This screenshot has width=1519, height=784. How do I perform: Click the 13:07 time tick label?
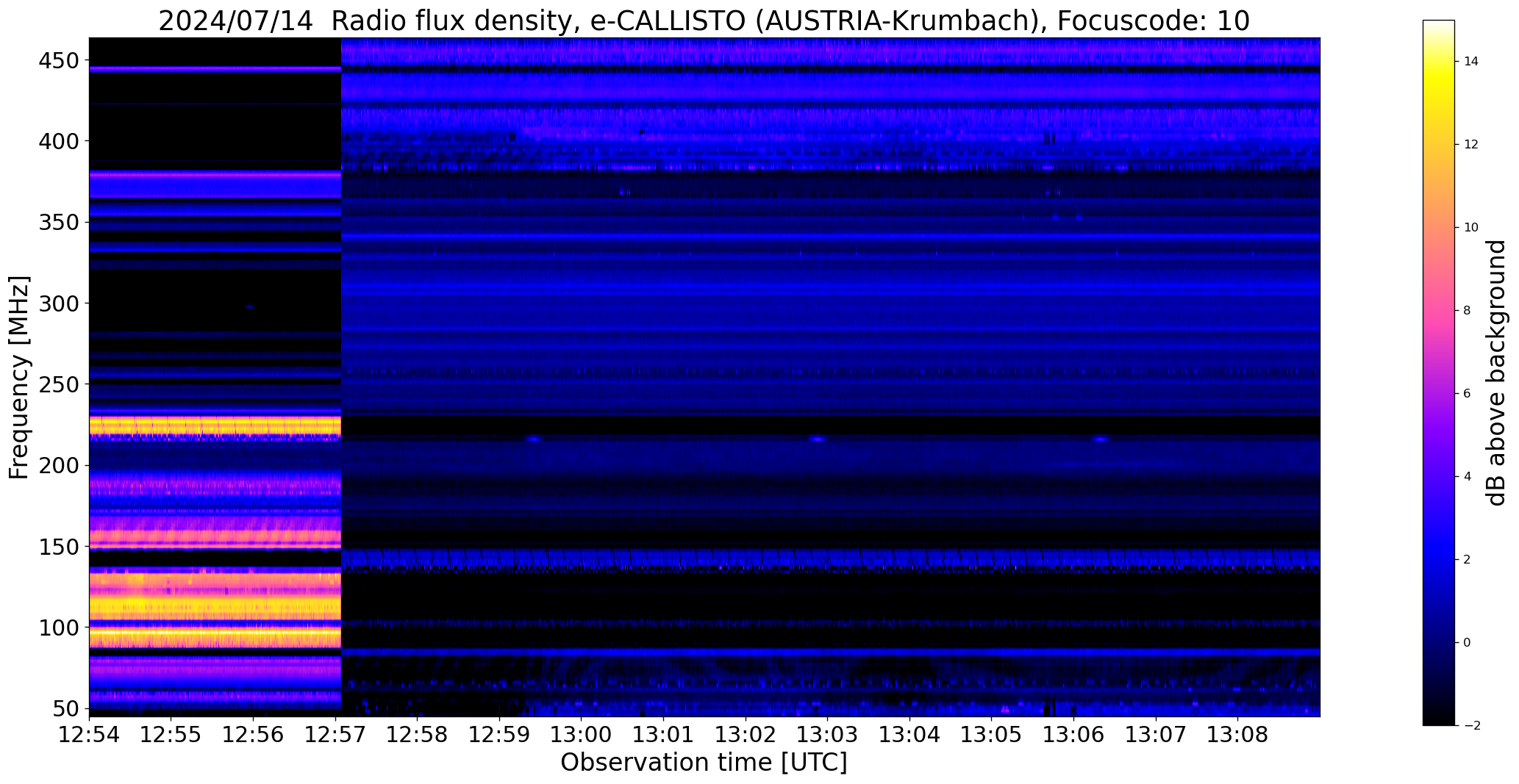pyautogui.click(x=1155, y=733)
